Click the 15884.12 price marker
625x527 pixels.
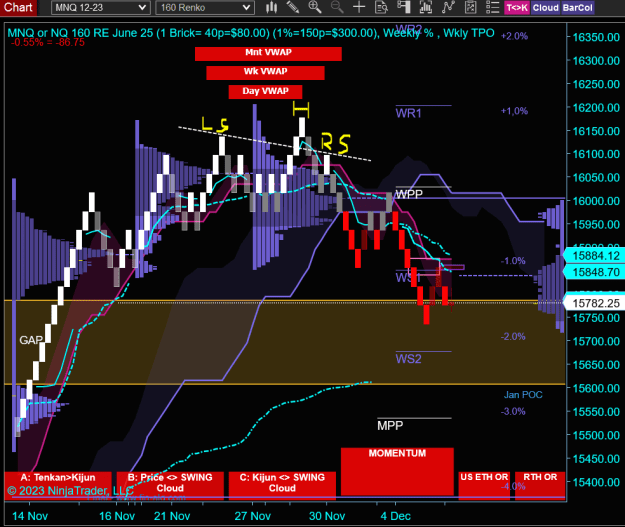(x=594, y=256)
